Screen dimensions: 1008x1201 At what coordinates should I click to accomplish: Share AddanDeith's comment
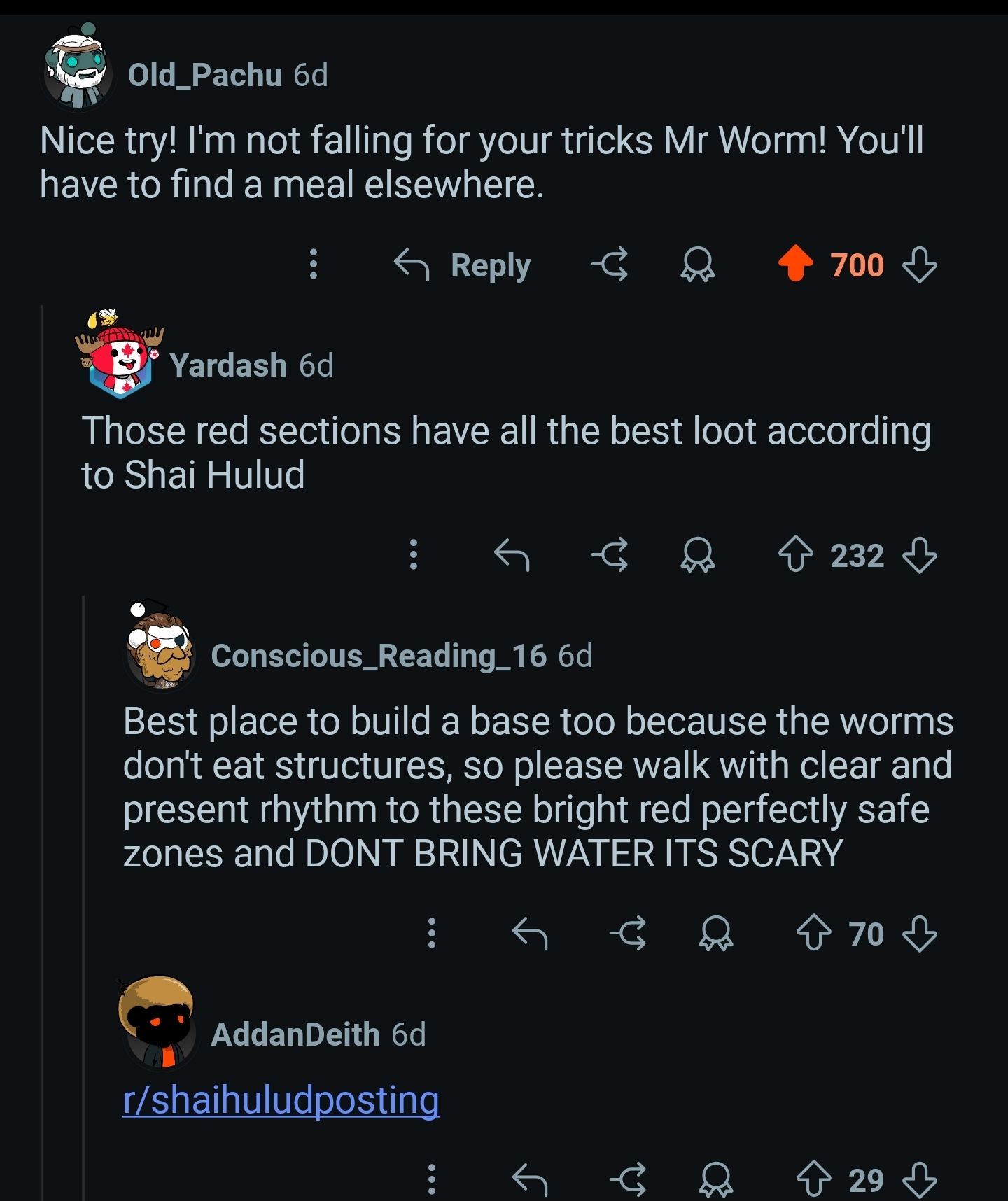point(628,1180)
